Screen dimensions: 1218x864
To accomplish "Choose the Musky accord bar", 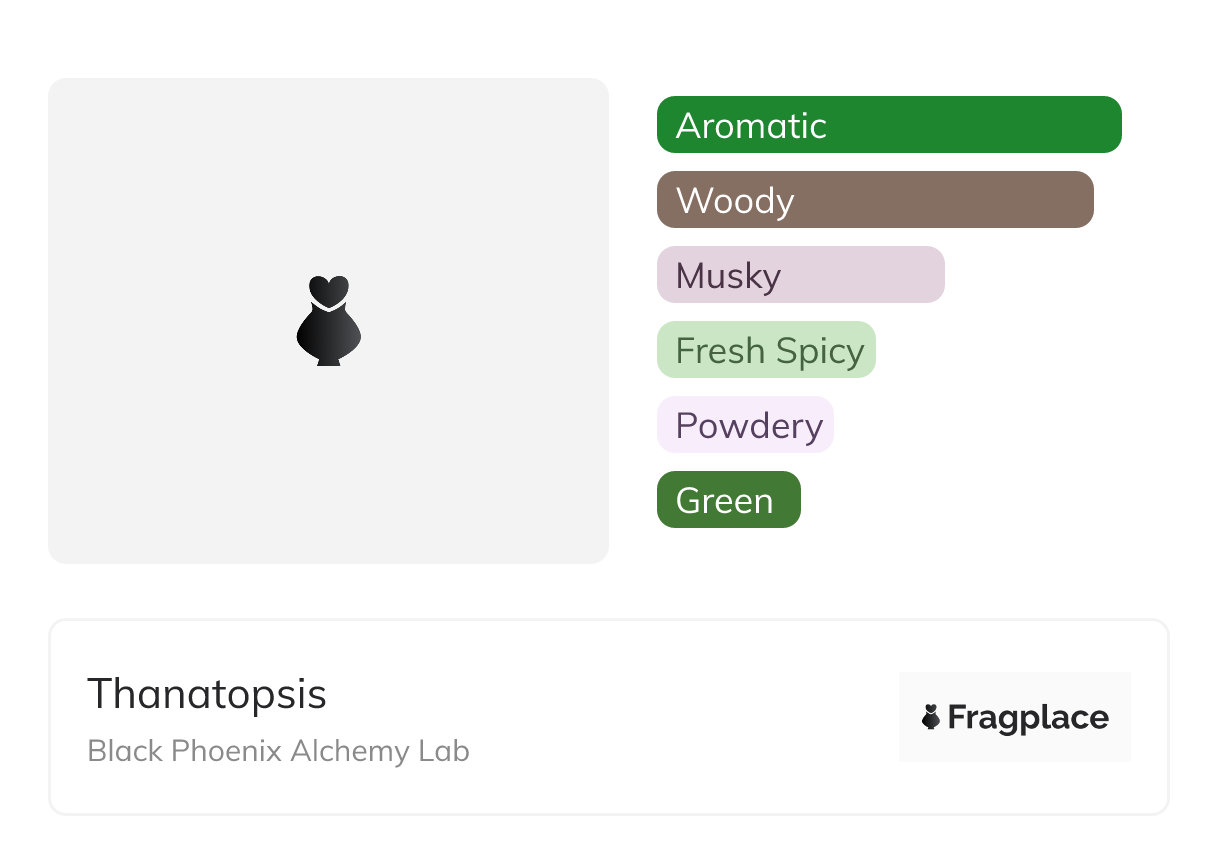I will 801,275.
